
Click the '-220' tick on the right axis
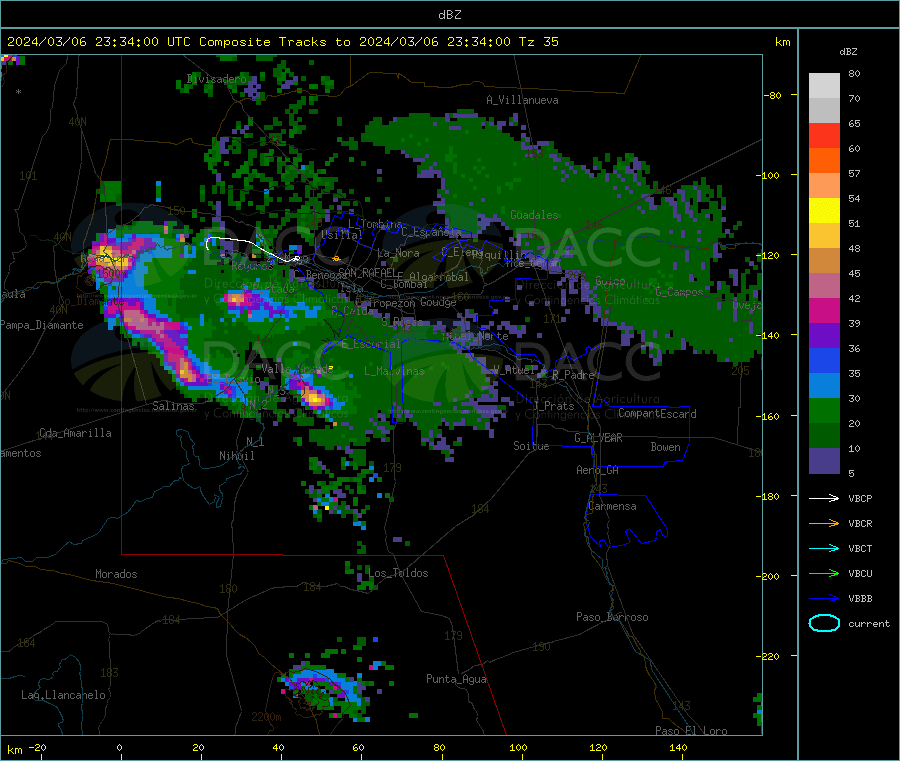point(767,657)
